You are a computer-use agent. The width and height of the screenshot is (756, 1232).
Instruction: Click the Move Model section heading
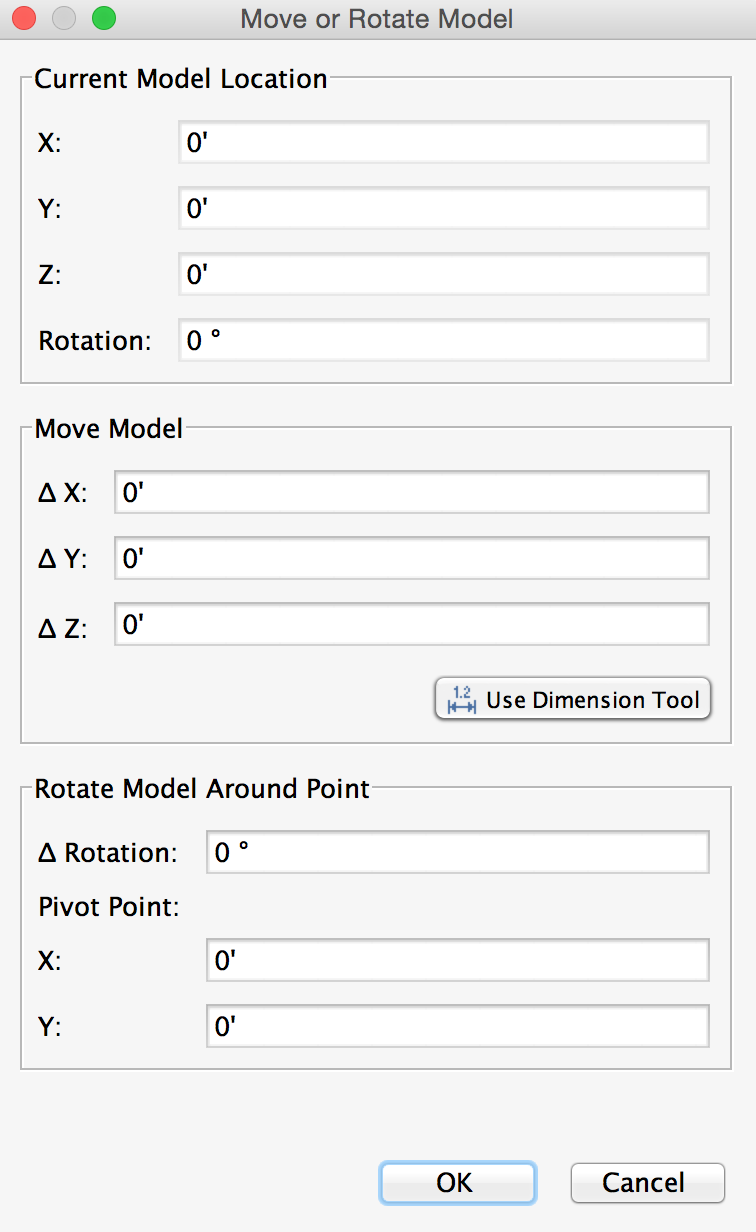pyautogui.click(x=108, y=429)
